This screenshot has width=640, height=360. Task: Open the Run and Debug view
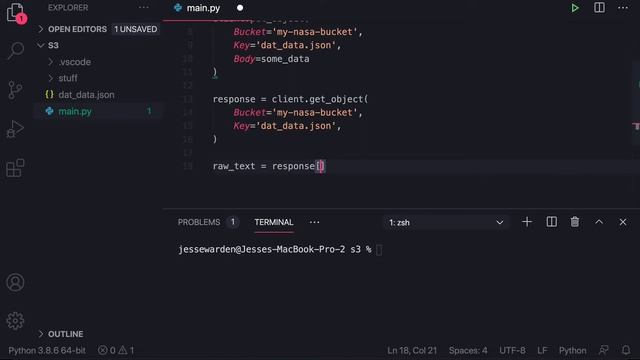[x=15, y=129]
